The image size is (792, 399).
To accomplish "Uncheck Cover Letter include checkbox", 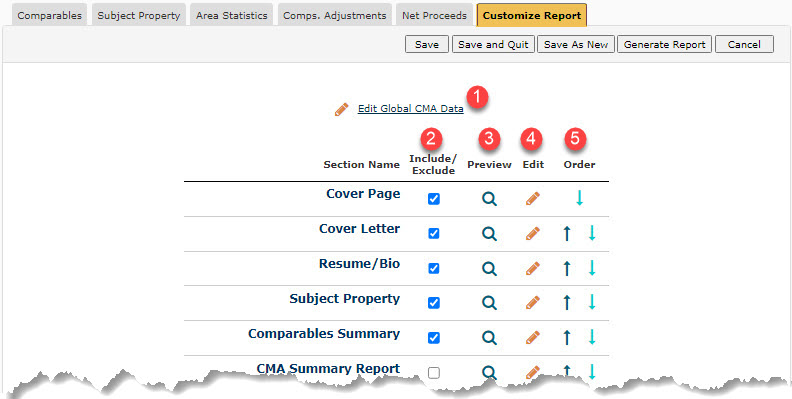I will [x=433, y=234].
